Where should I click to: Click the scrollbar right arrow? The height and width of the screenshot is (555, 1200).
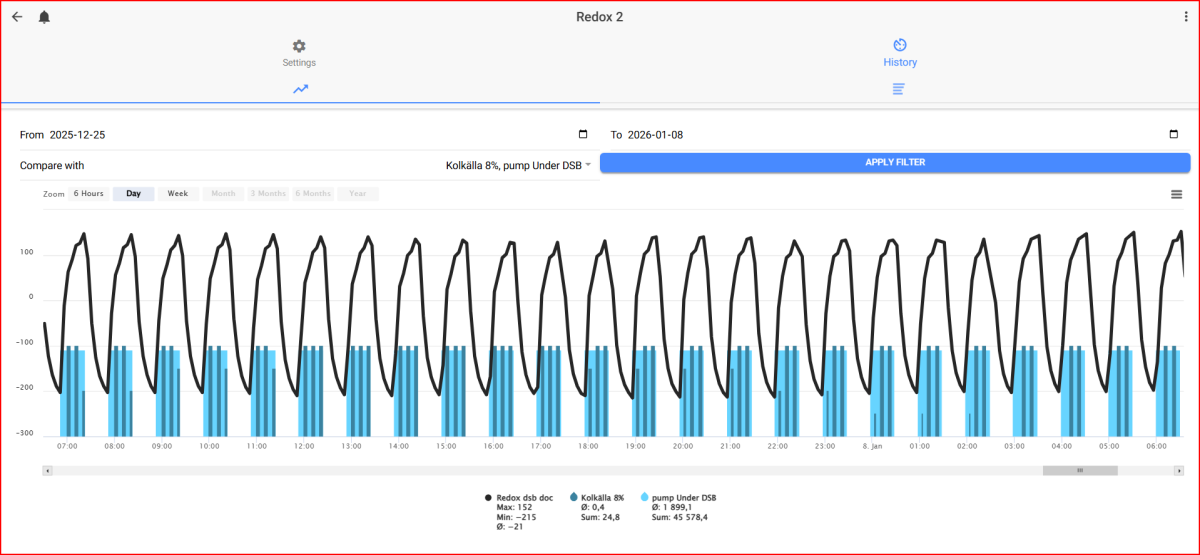coord(1177,470)
